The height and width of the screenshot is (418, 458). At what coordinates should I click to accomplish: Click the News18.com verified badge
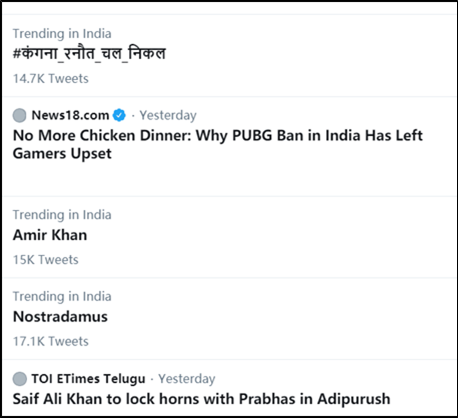[x=119, y=115]
